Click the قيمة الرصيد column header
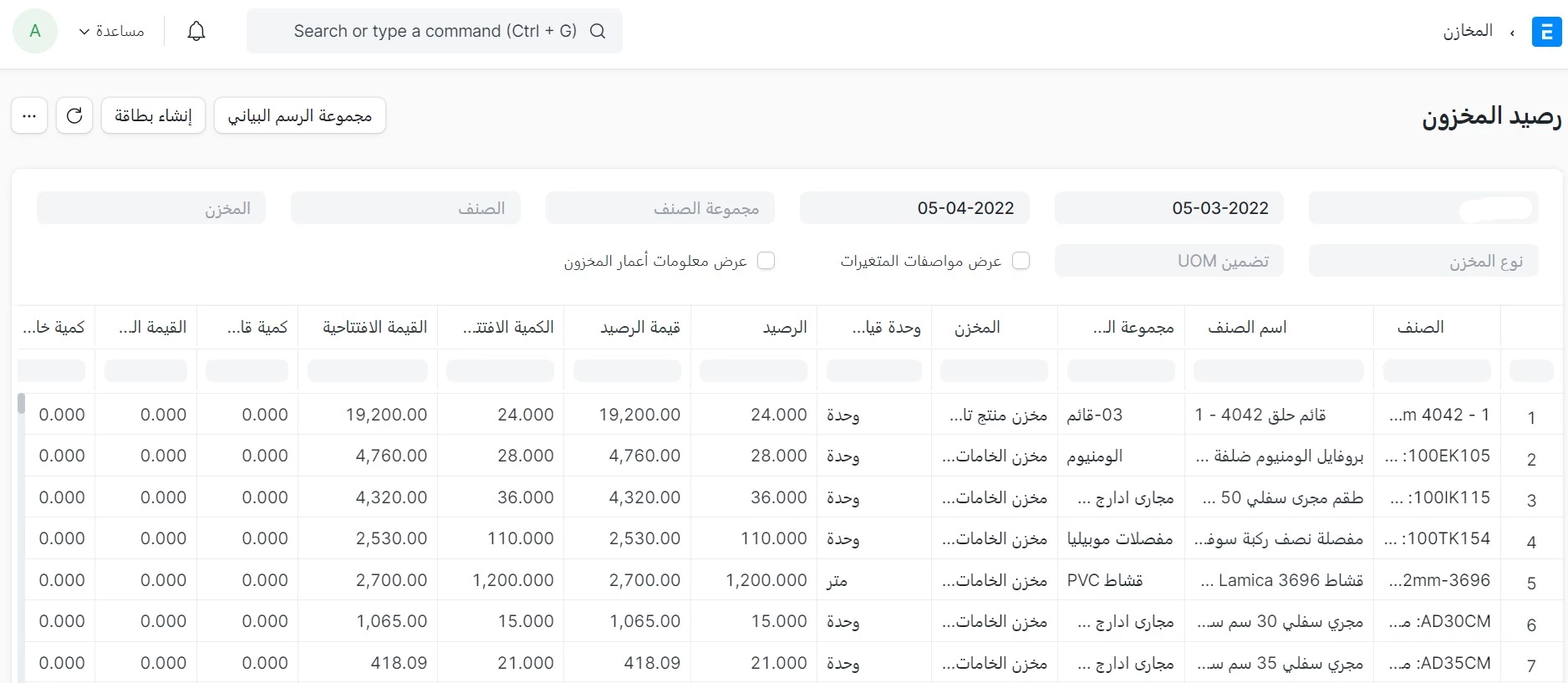1568x683 pixels. click(x=627, y=327)
